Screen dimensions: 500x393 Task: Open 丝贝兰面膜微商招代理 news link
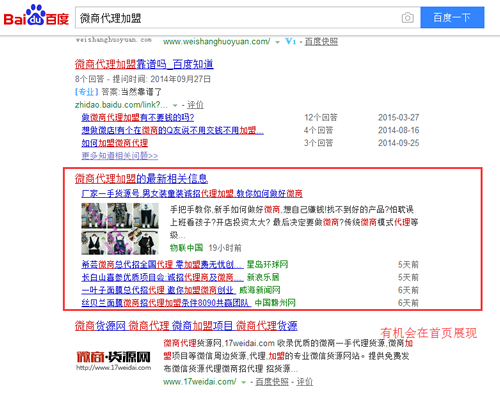pyautogui.click(x=166, y=303)
